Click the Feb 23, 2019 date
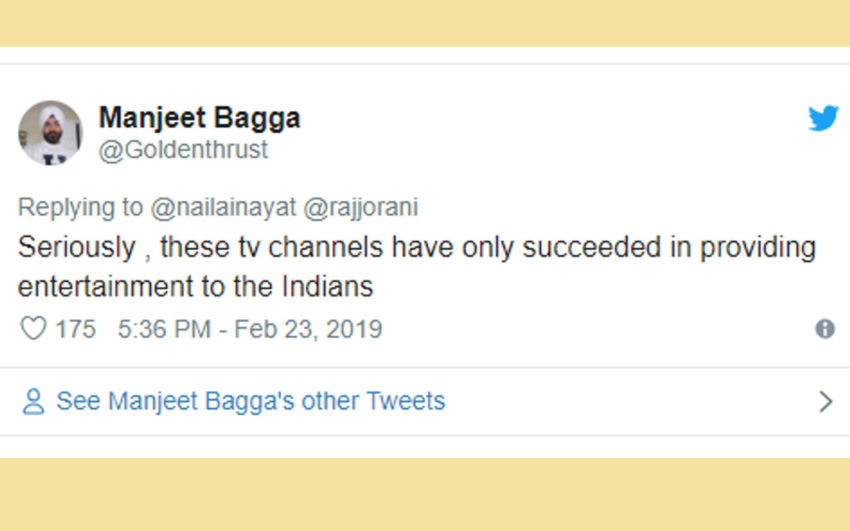 (x=308, y=329)
